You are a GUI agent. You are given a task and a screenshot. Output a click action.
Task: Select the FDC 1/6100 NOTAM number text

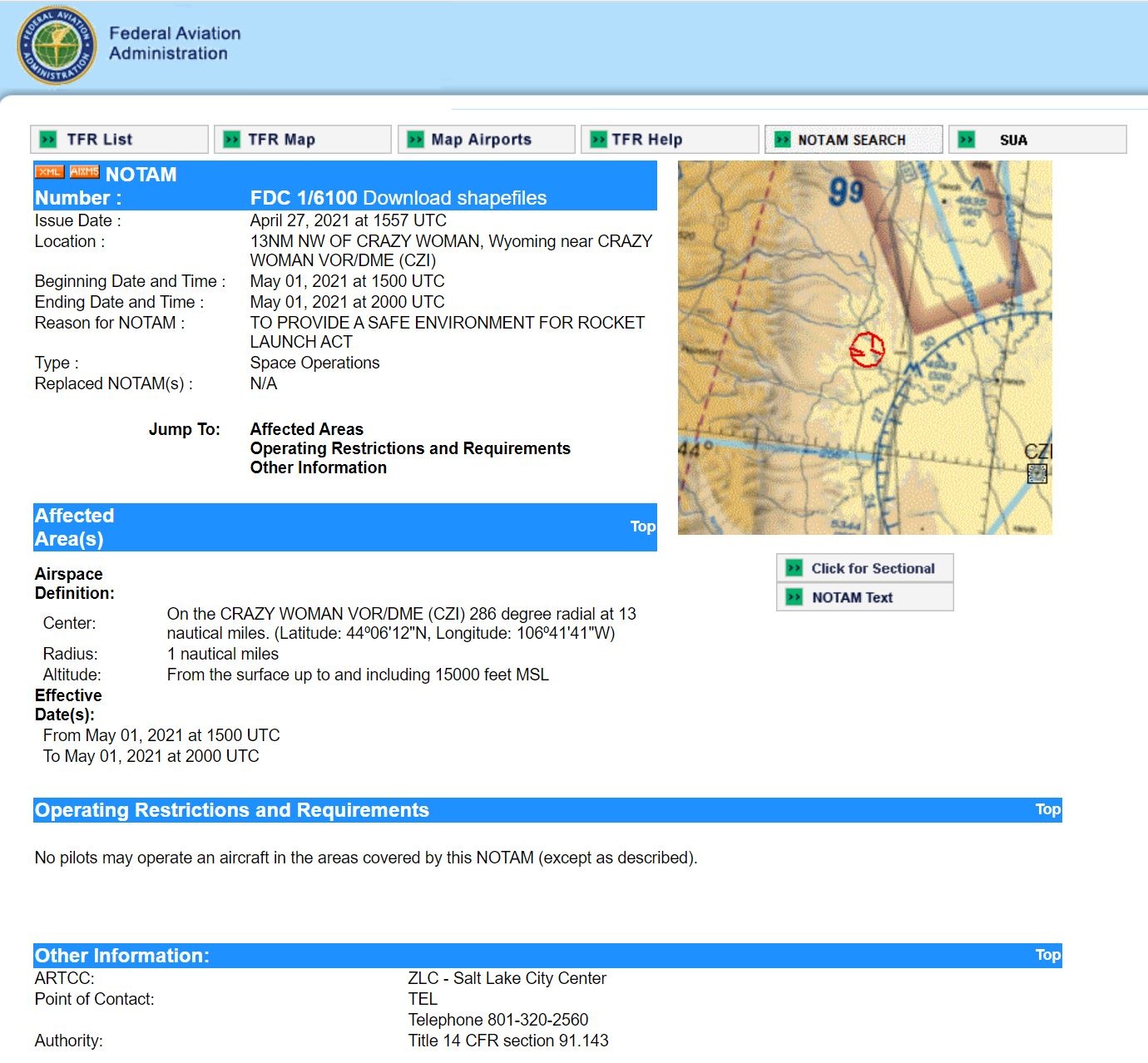pos(304,198)
